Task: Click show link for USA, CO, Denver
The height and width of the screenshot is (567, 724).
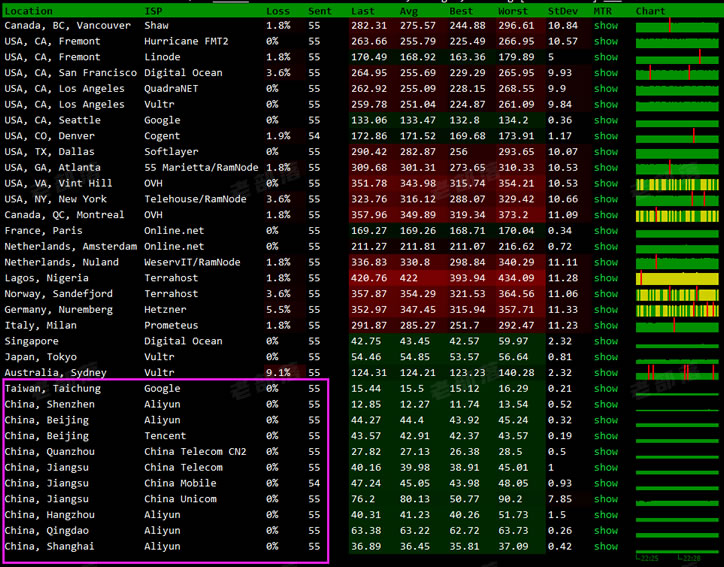Action: (x=606, y=136)
